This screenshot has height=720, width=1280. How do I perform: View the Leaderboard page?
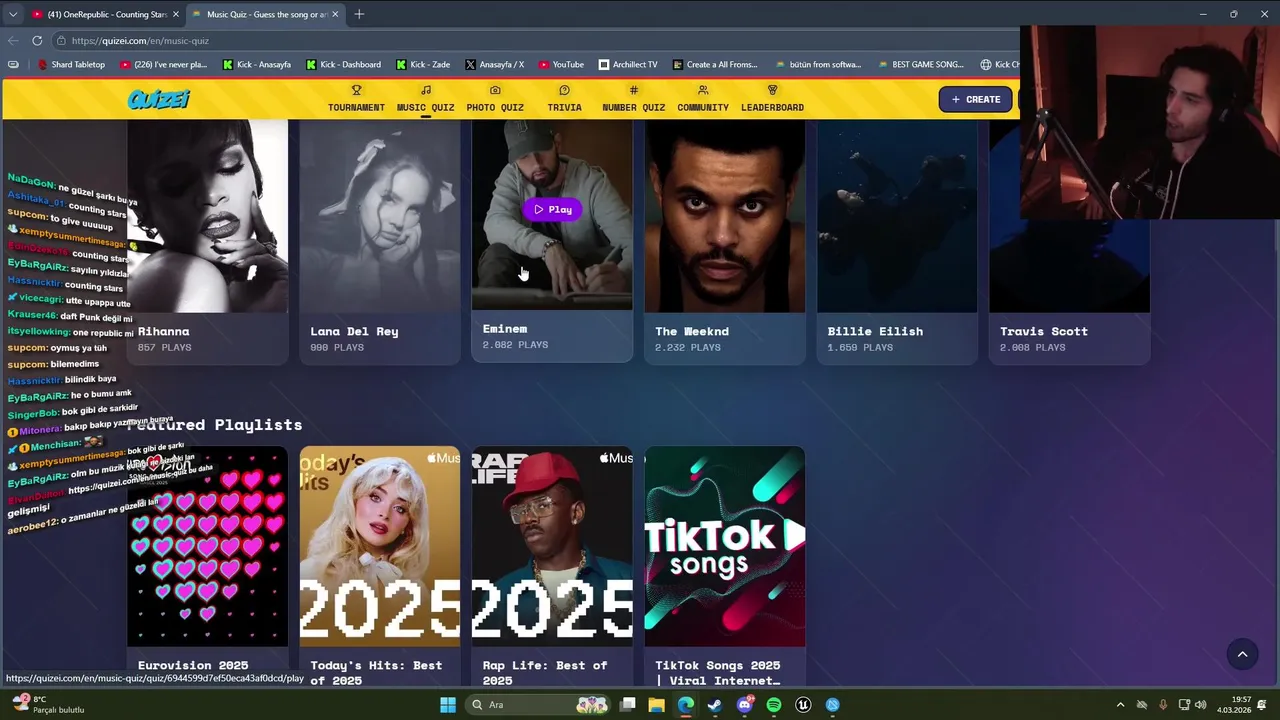[x=772, y=99]
